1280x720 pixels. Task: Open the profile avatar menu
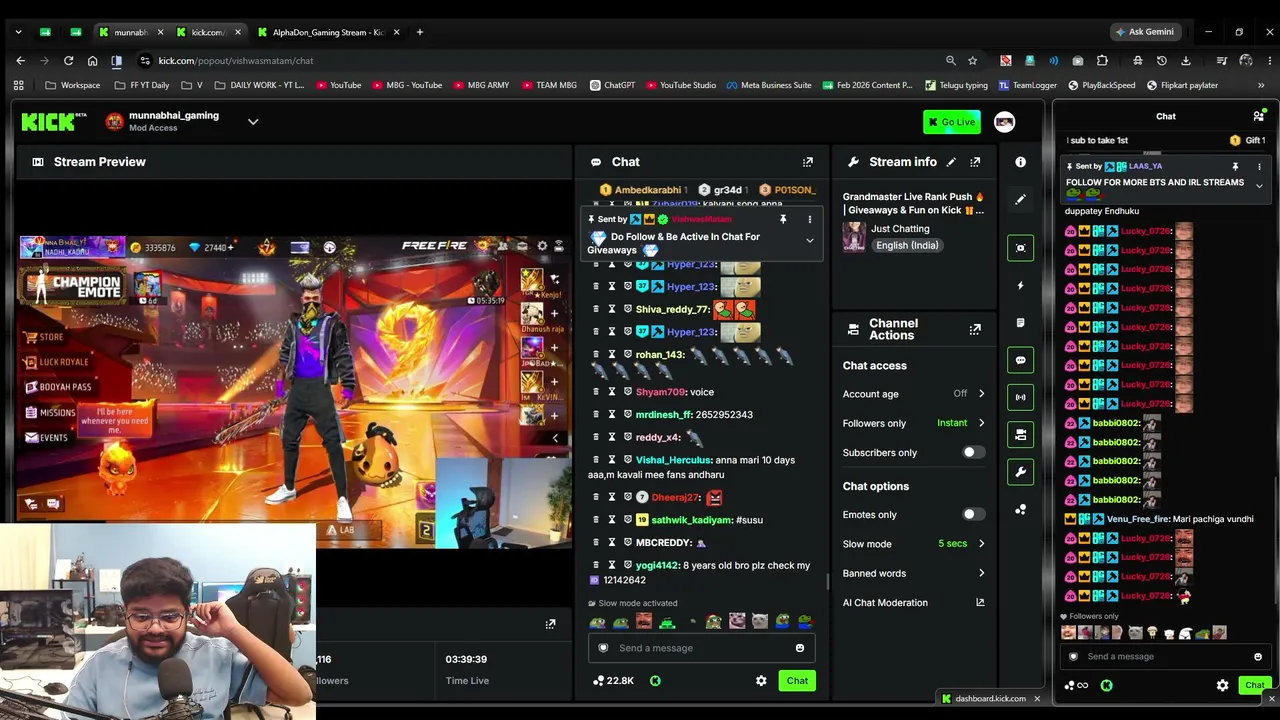click(1004, 122)
